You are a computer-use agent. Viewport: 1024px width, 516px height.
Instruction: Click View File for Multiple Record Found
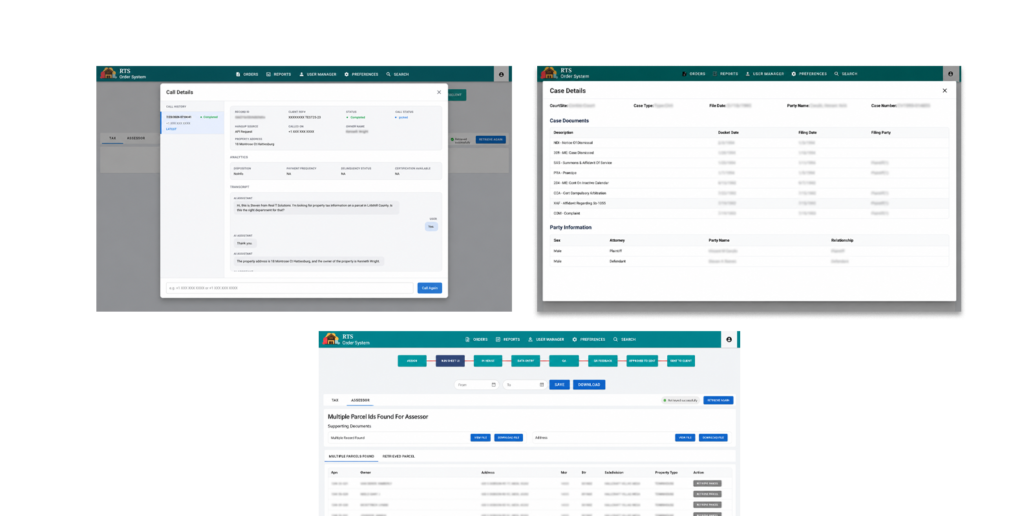[x=480, y=438]
